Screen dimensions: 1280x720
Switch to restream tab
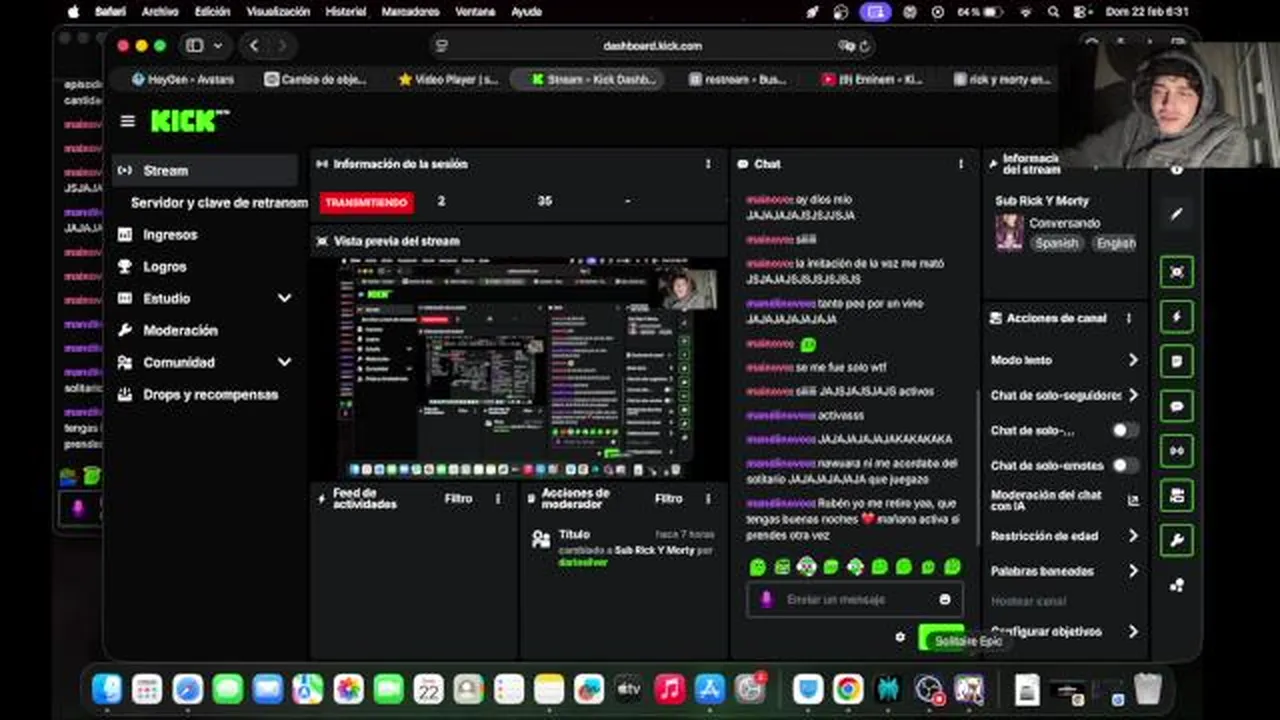point(737,79)
